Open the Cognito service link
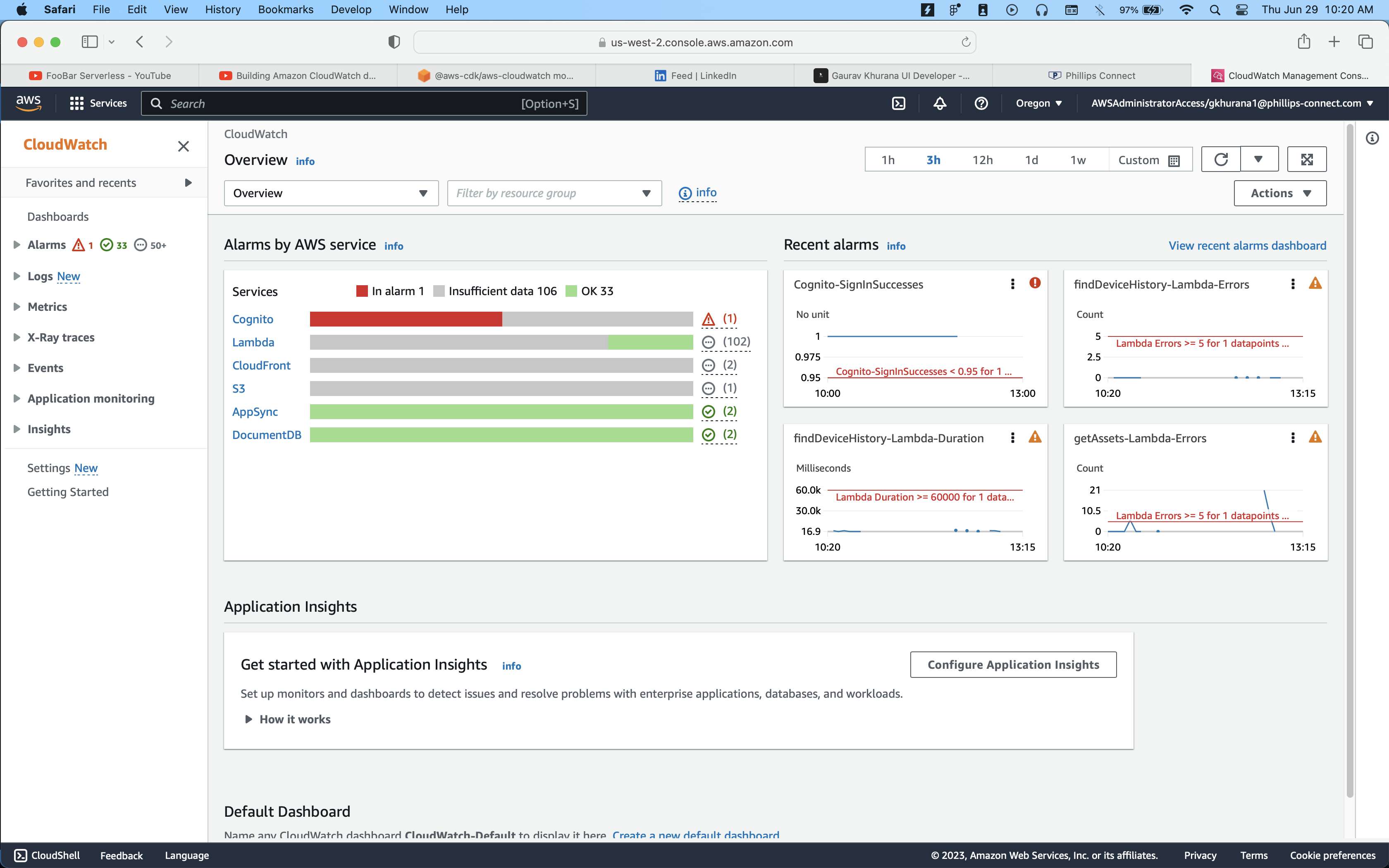The height and width of the screenshot is (868, 1389). point(253,319)
